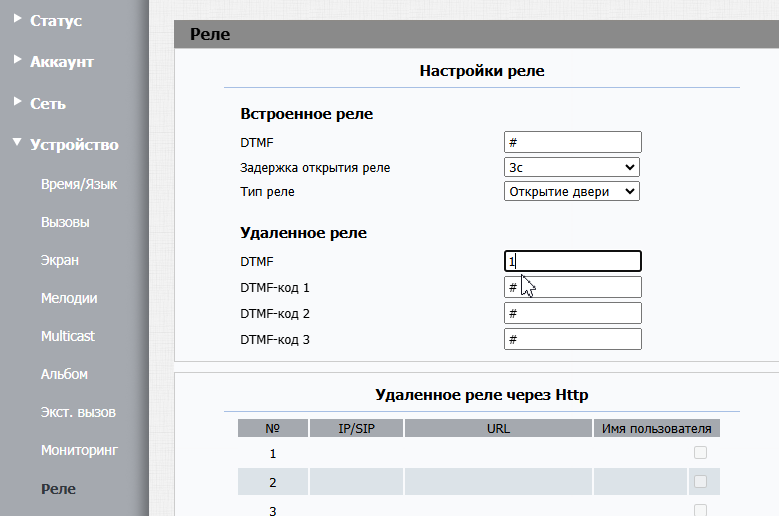
Task: Click the DTMF-код 2 input field
Action: pos(572,314)
